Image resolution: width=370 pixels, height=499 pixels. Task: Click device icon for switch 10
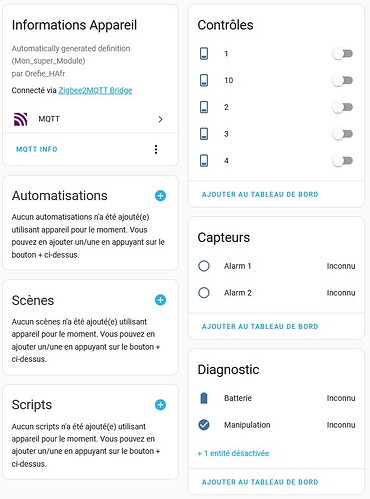pos(204,80)
